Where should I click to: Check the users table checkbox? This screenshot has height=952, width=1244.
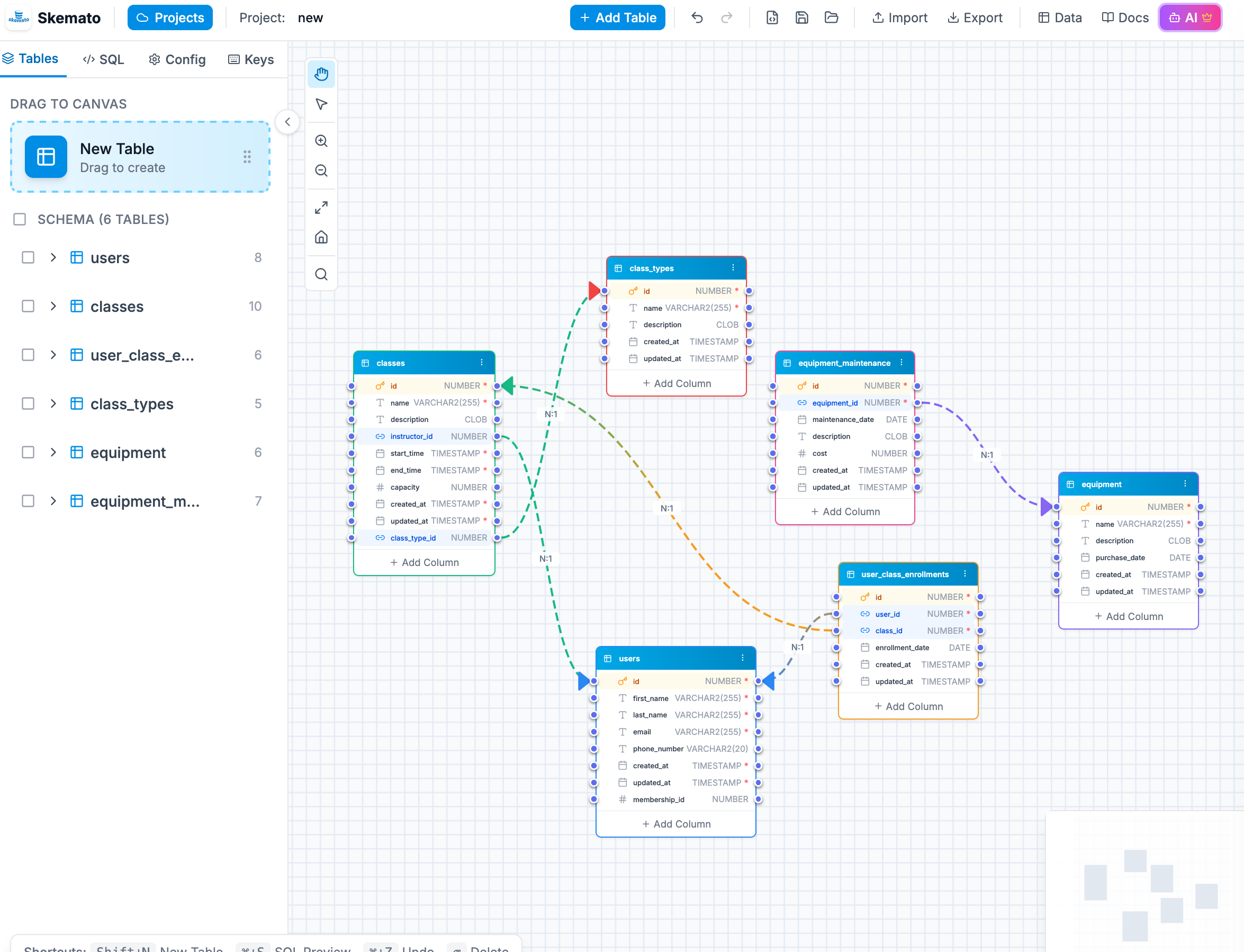[28, 258]
